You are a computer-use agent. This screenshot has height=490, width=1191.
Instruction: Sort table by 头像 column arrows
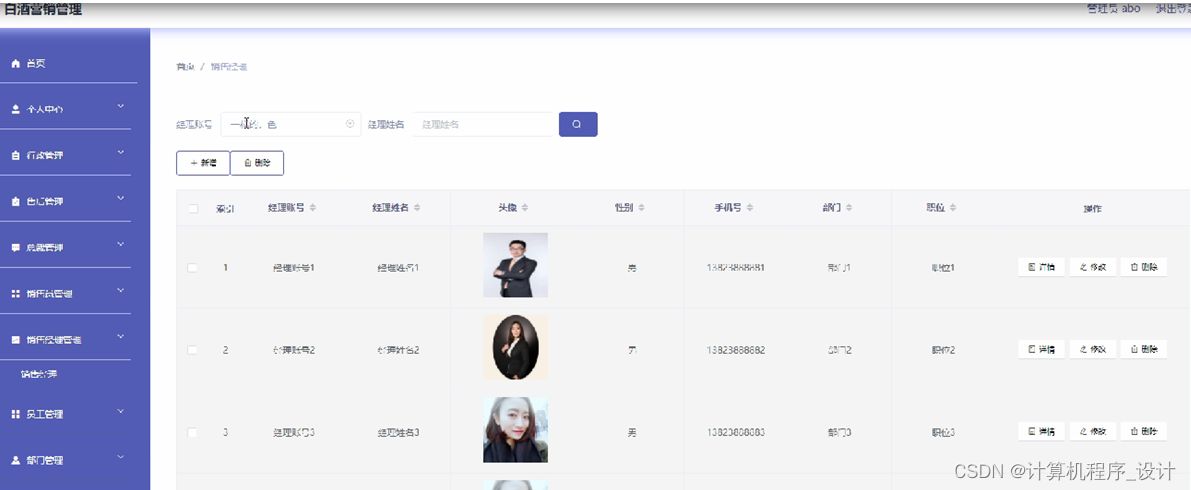point(525,207)
